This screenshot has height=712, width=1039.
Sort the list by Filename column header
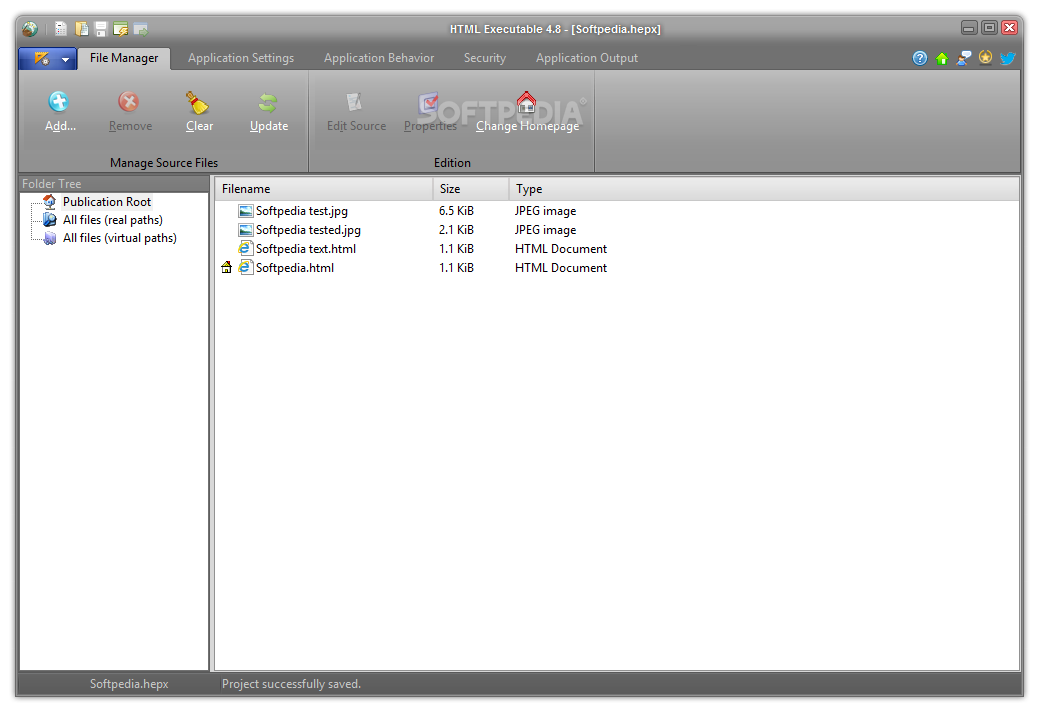[324, 189]
